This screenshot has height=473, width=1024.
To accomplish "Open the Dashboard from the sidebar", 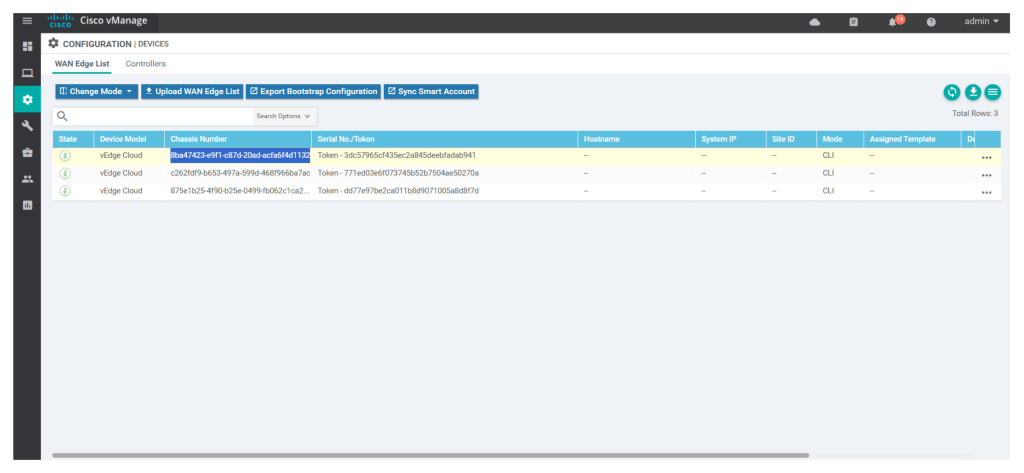I will [x=27, y=47].
